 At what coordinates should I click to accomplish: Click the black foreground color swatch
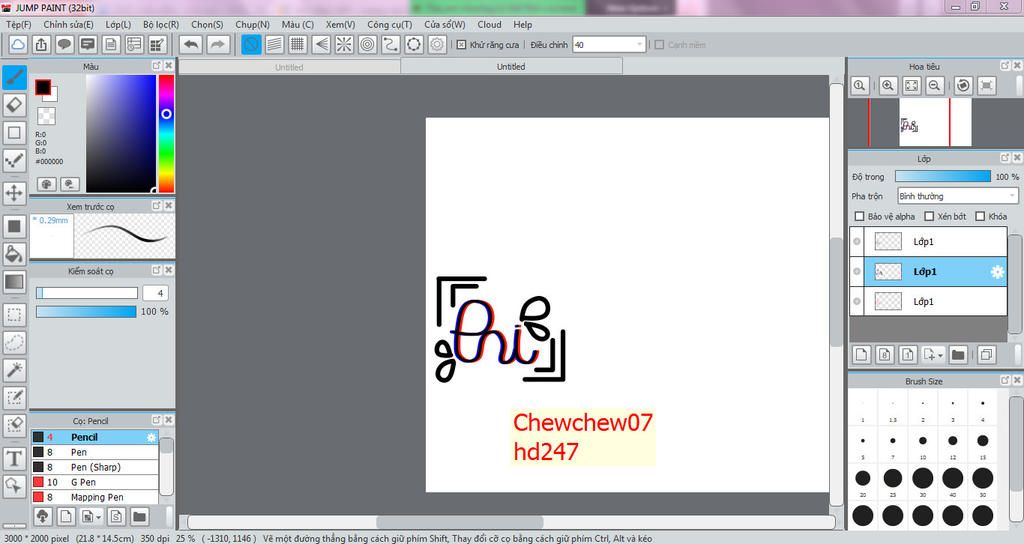point(43,88)
